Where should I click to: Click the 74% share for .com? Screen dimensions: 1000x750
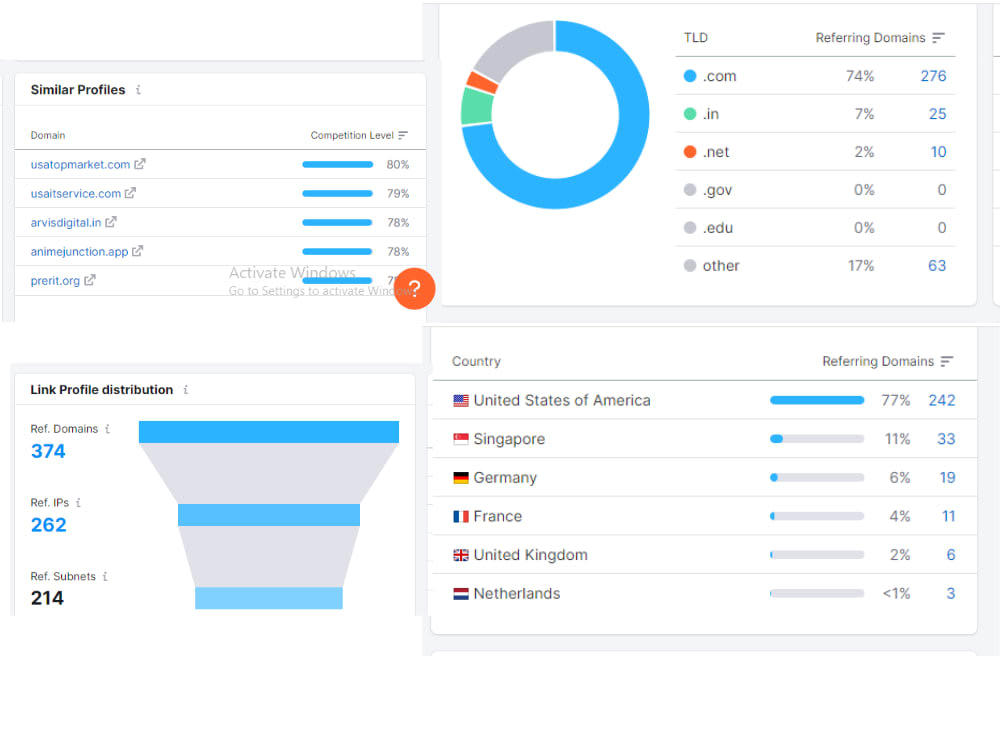[x=860, y=76]
